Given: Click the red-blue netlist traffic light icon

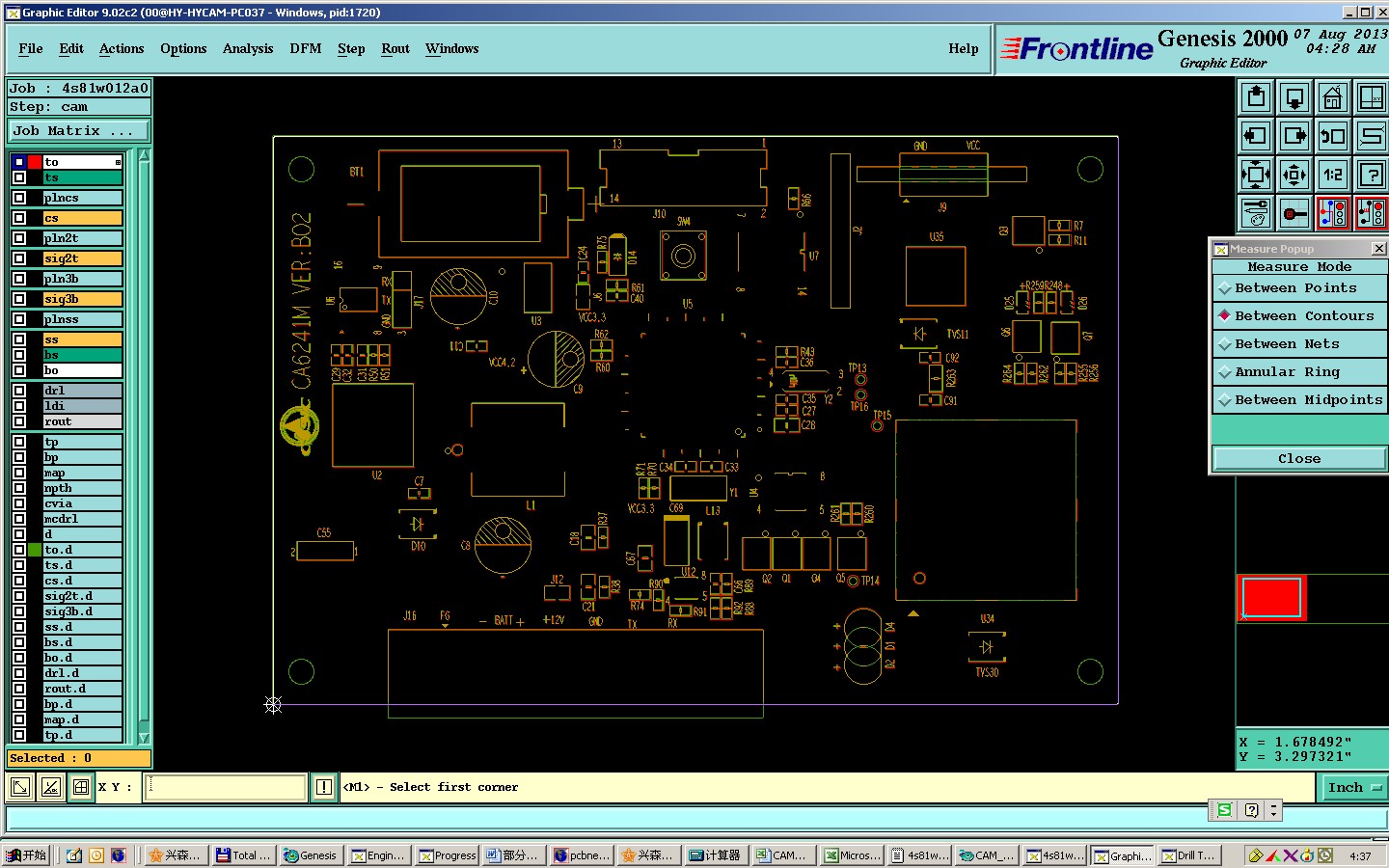Looking at the screenshot, I should (1333, 212).
